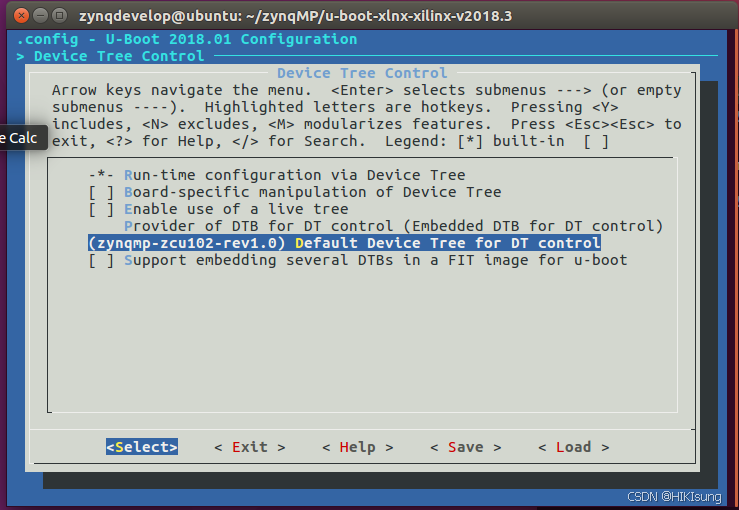Click the terminal title bar text
The height and width of the screenshot is (510, 739).
(295, 16)
